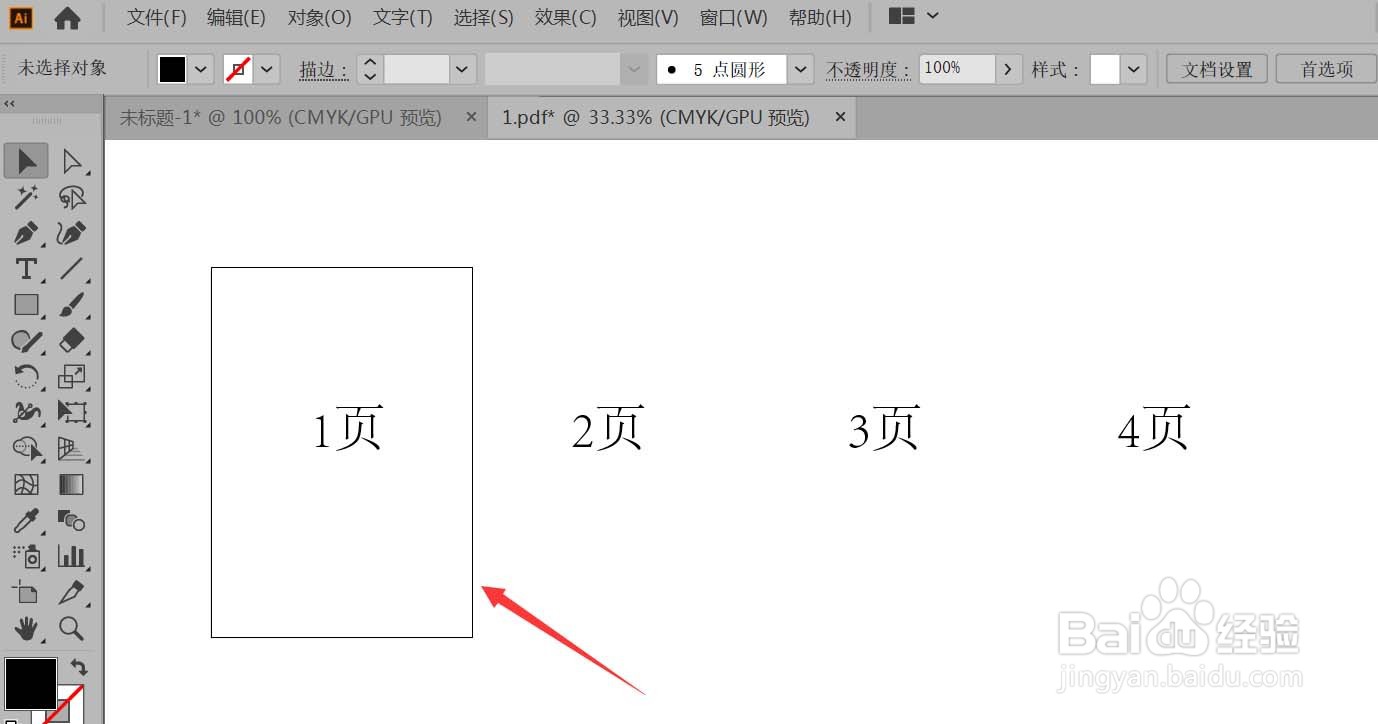Select the Warp/Width tool
Screen dimensions: 1378x724
(26, 413)
